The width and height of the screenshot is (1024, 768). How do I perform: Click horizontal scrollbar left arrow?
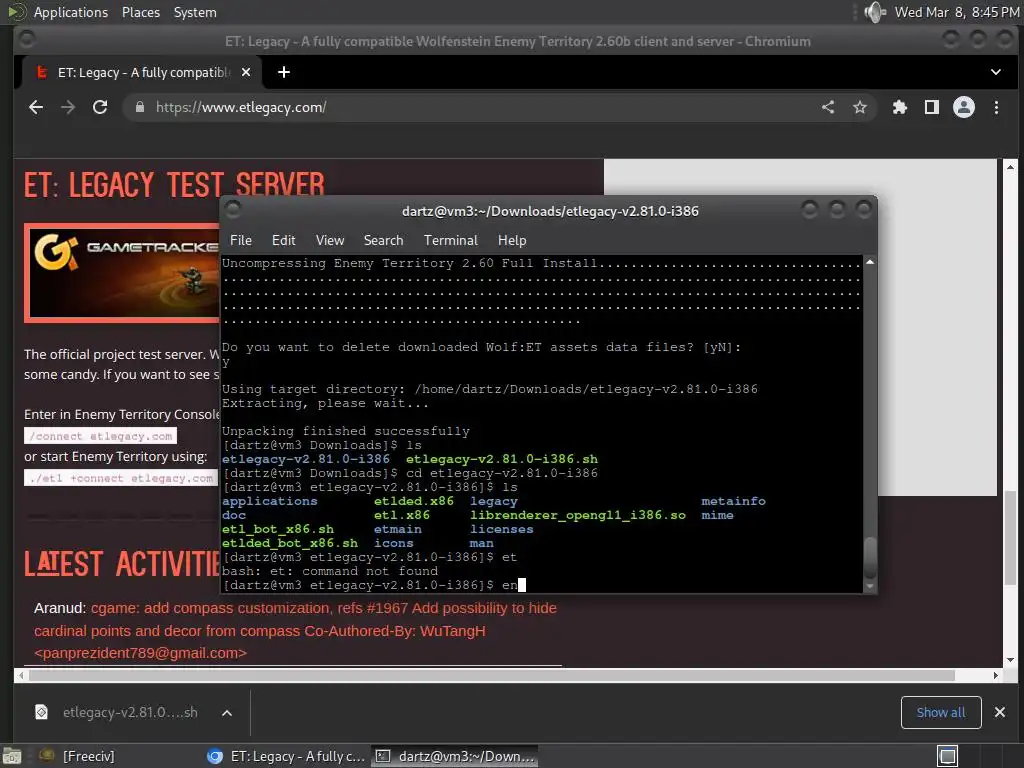pyautogui.click(x=21, y=675)
